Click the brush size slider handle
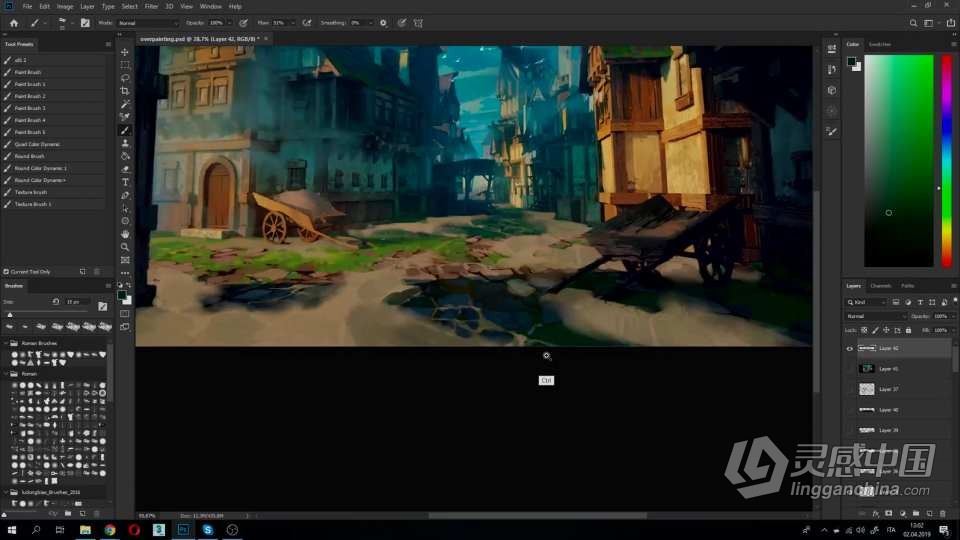Image resolution: width=960 pixels, height=540 pixels. pyautogui.click(x=10, y=314)
